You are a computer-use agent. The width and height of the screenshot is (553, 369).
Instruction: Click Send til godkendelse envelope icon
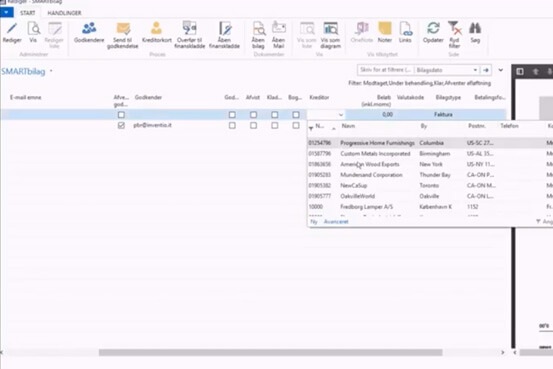[123, 28]
